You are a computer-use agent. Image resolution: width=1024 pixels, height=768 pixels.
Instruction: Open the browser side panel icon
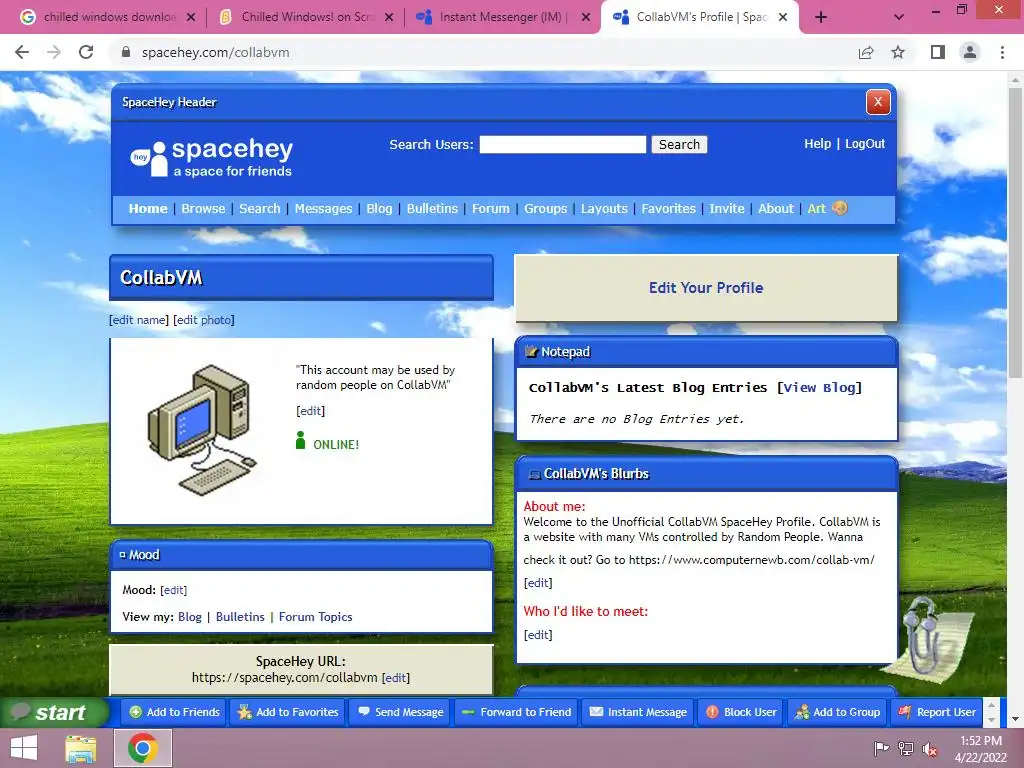point(938,52)
